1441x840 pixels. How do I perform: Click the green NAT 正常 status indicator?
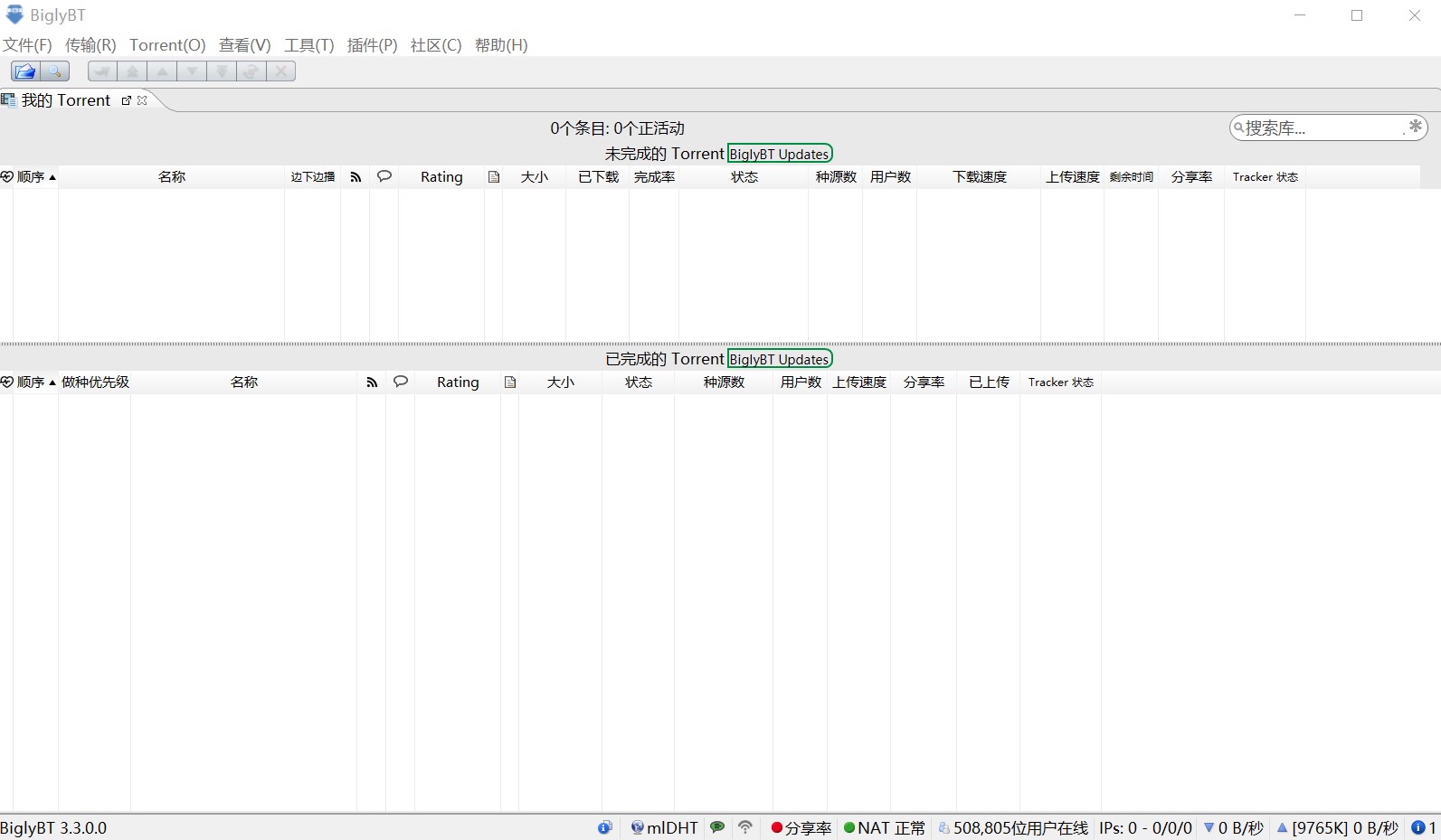885,827
